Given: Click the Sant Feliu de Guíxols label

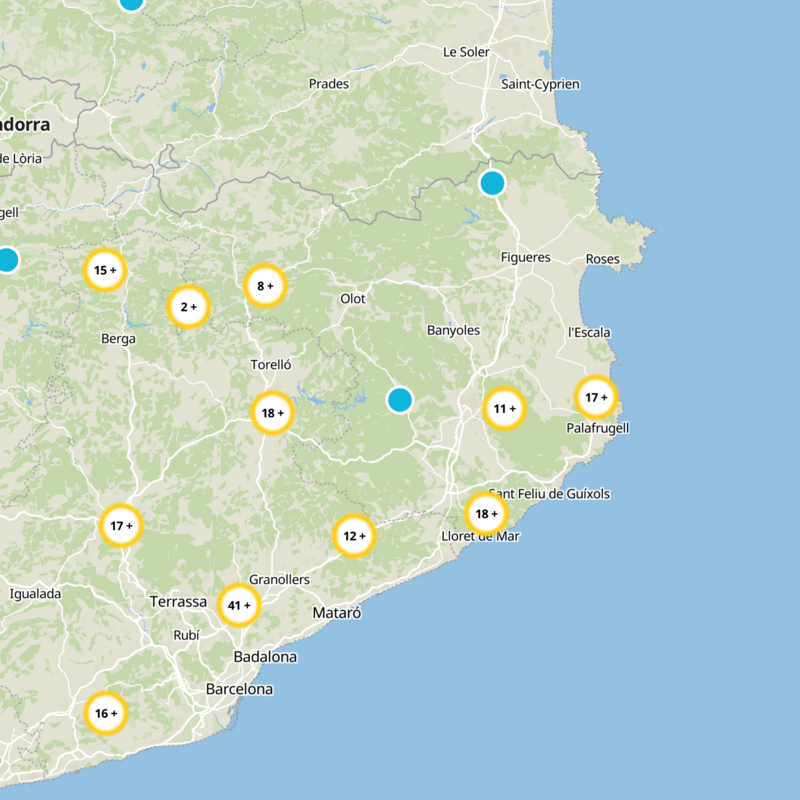Looking at the screenshot, I should [549, 493].
